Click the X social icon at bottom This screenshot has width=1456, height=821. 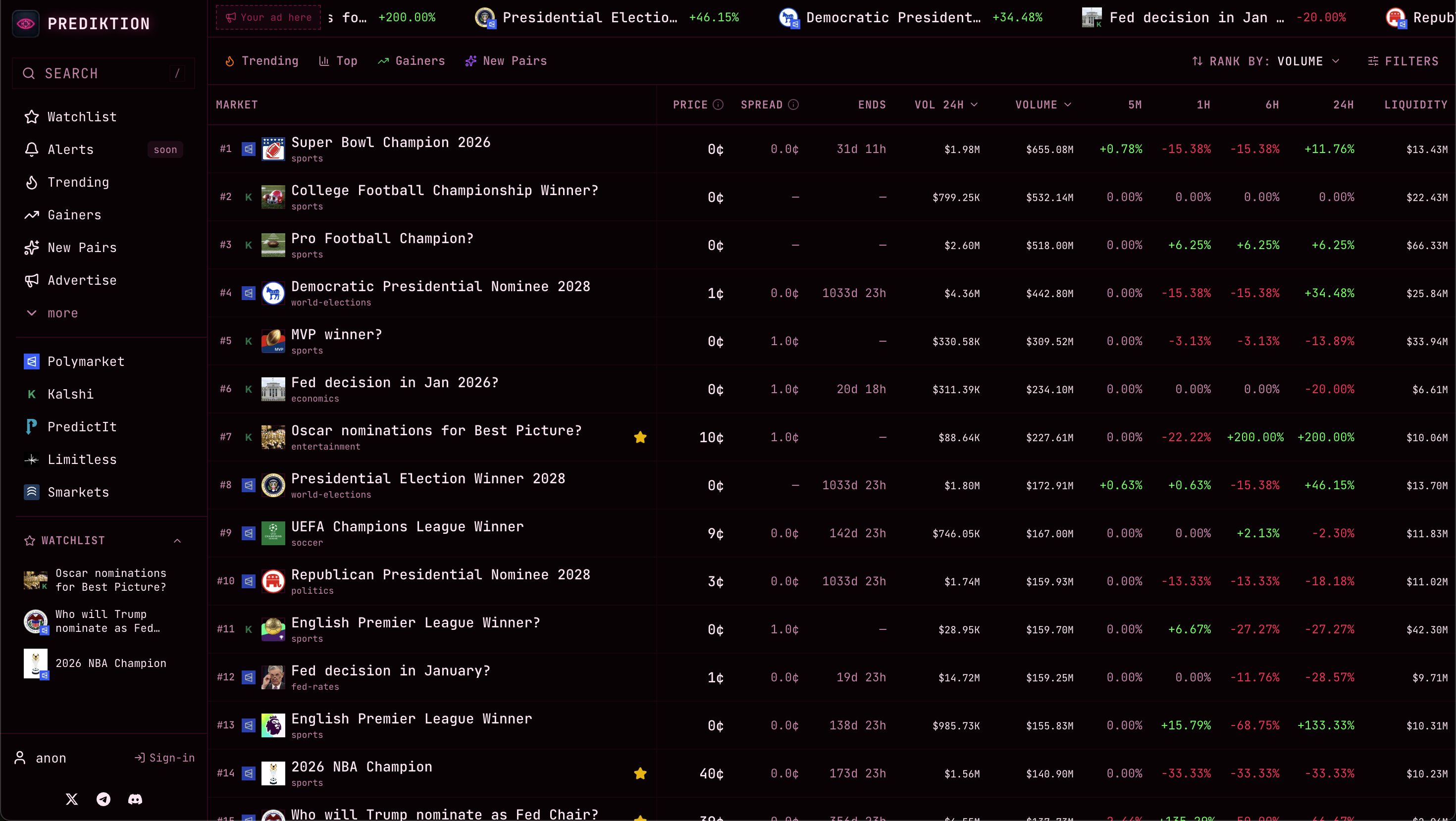(72, 799)
